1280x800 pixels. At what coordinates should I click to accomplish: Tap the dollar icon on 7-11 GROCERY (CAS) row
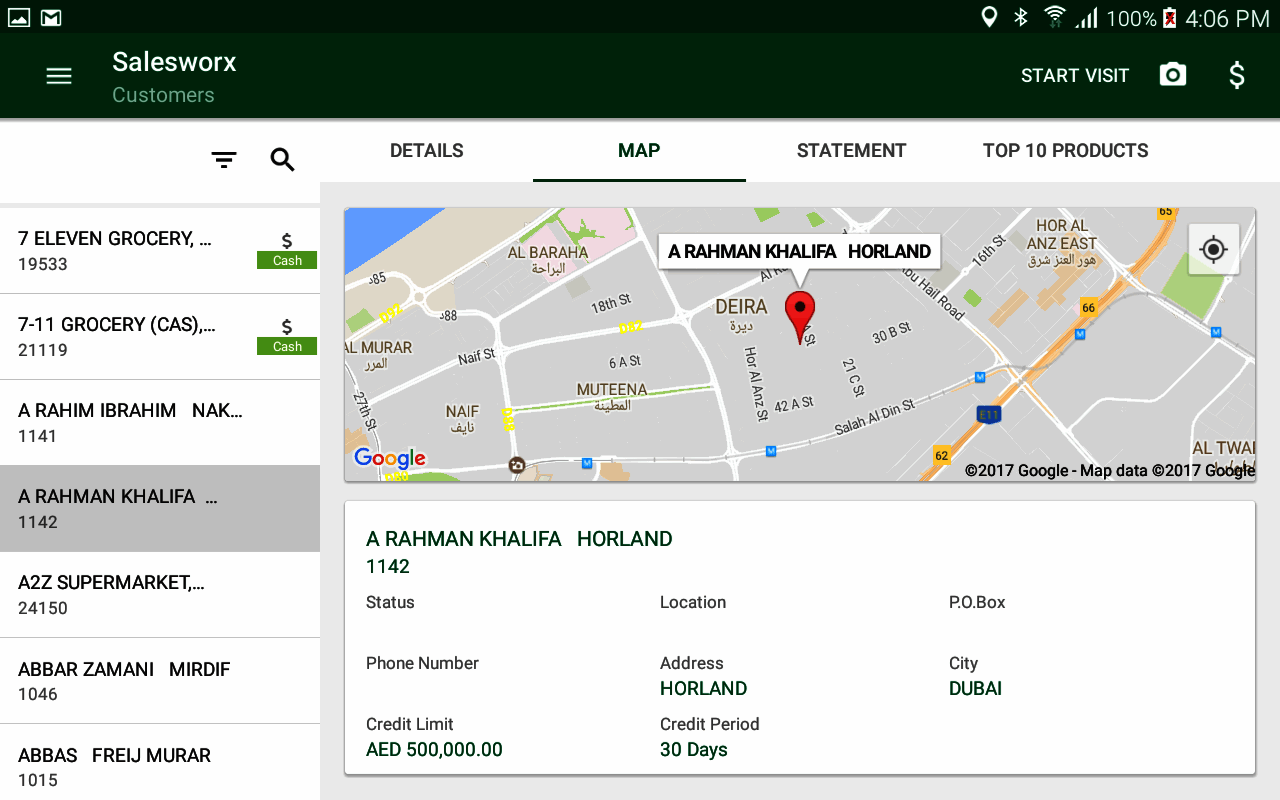coord(287,327)
